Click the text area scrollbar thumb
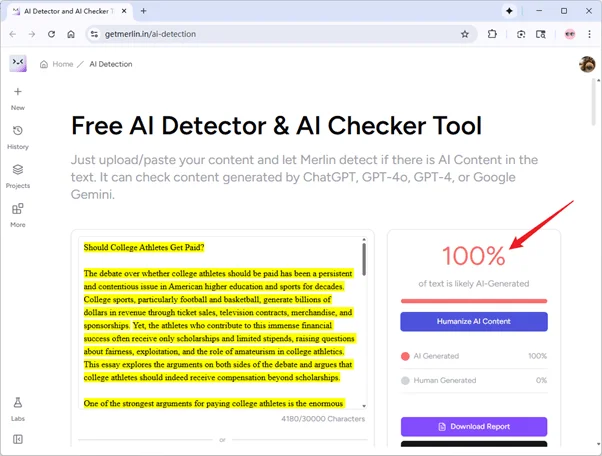The width and height of the screenshot is (602, 456). point(364,260)
